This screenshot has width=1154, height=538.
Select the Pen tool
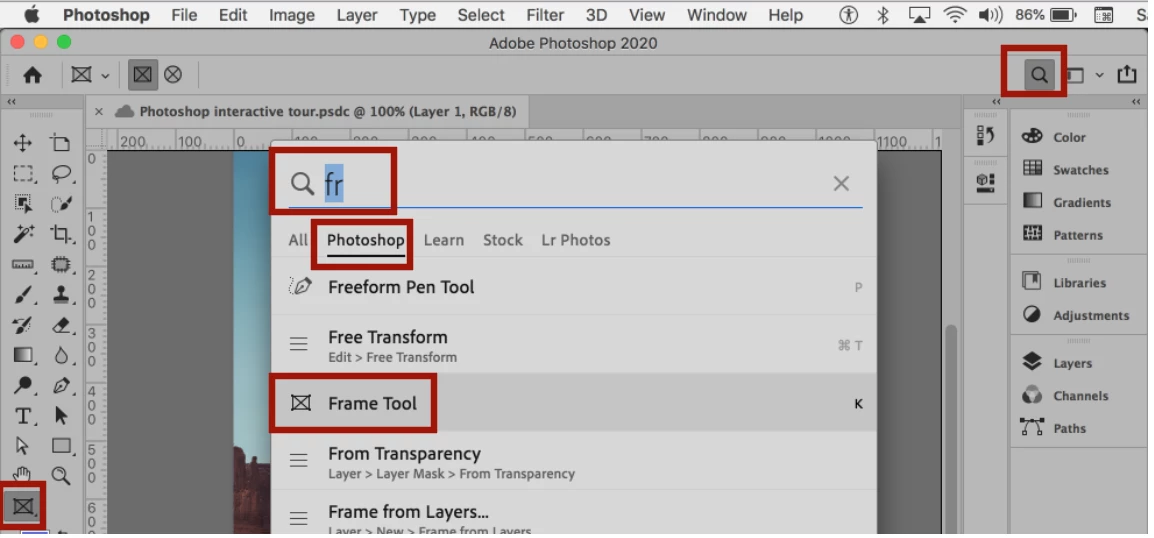60,385
